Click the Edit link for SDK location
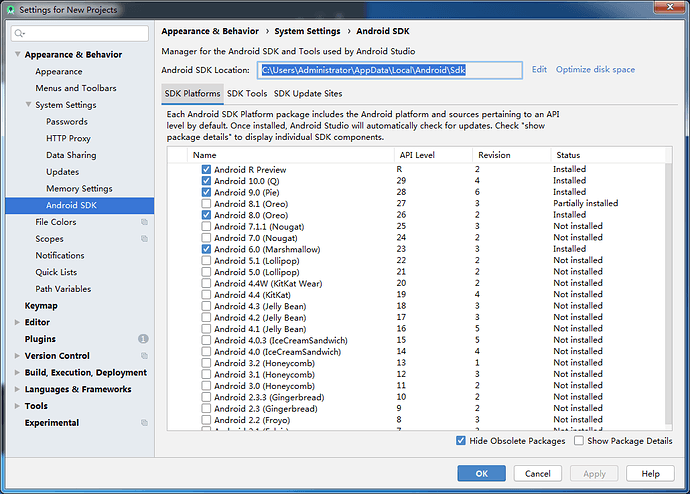Screen dimensions: 690x494 [x=539, y=70]
